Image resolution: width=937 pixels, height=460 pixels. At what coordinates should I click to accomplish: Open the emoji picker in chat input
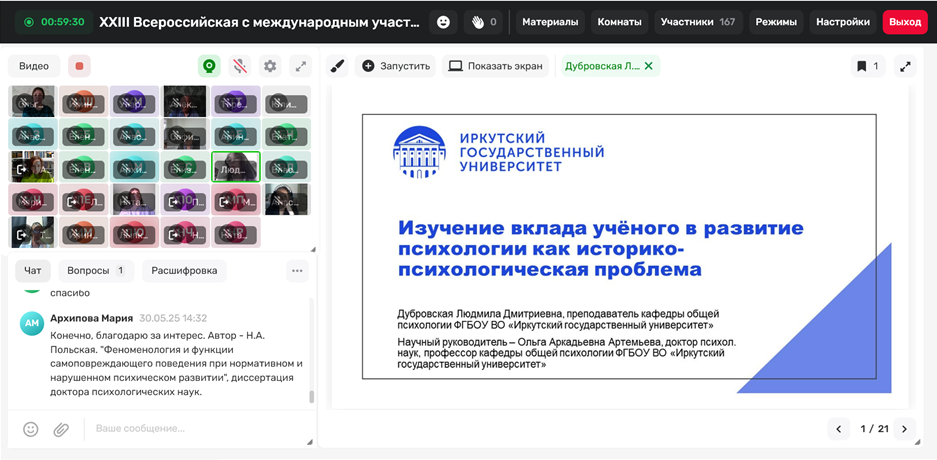[x=30, y=429]
